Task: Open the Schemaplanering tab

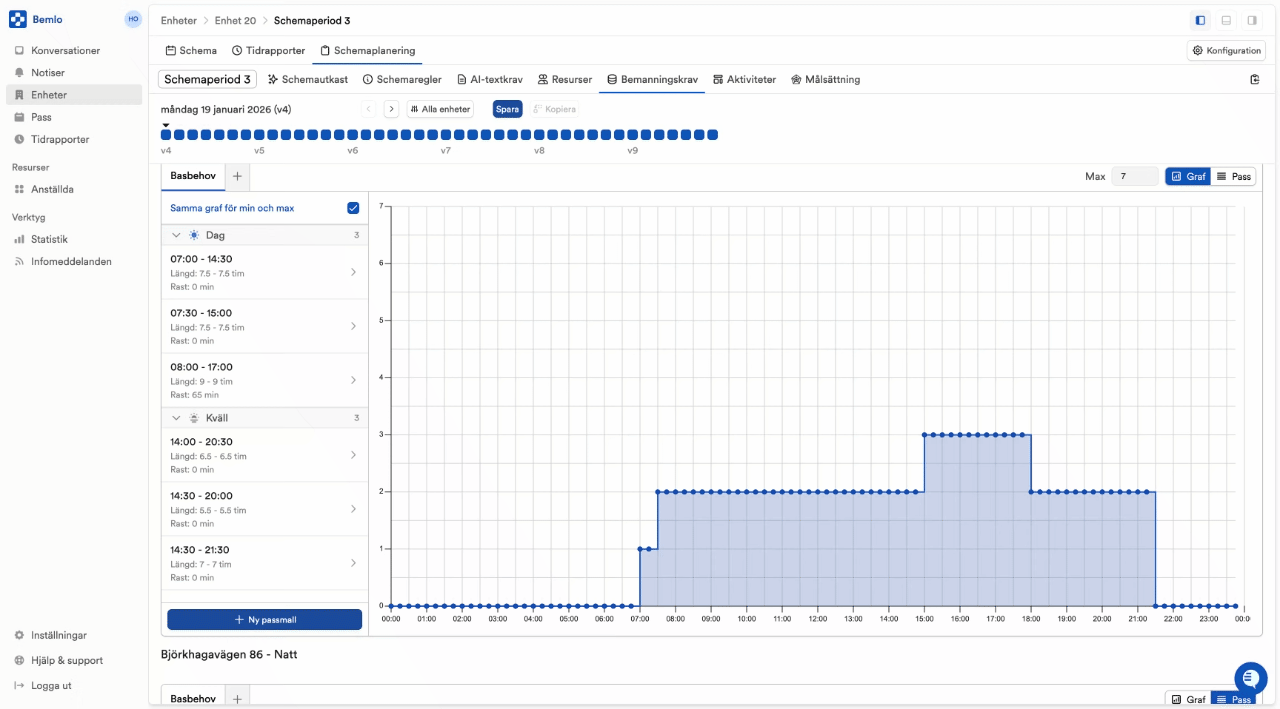Action: [367, 50]
